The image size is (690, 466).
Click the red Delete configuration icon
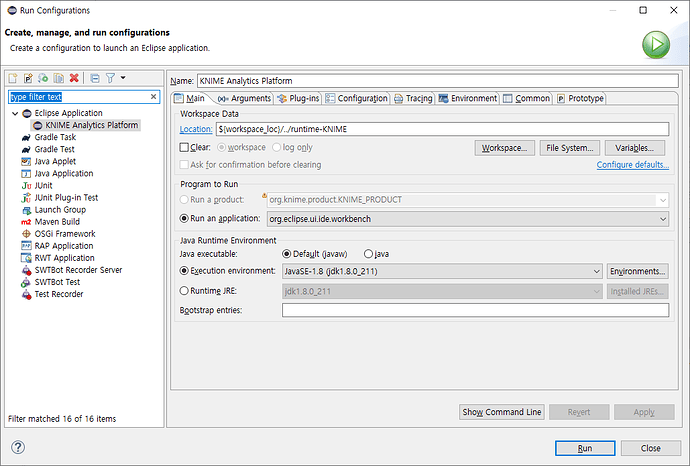coord(74,78)
